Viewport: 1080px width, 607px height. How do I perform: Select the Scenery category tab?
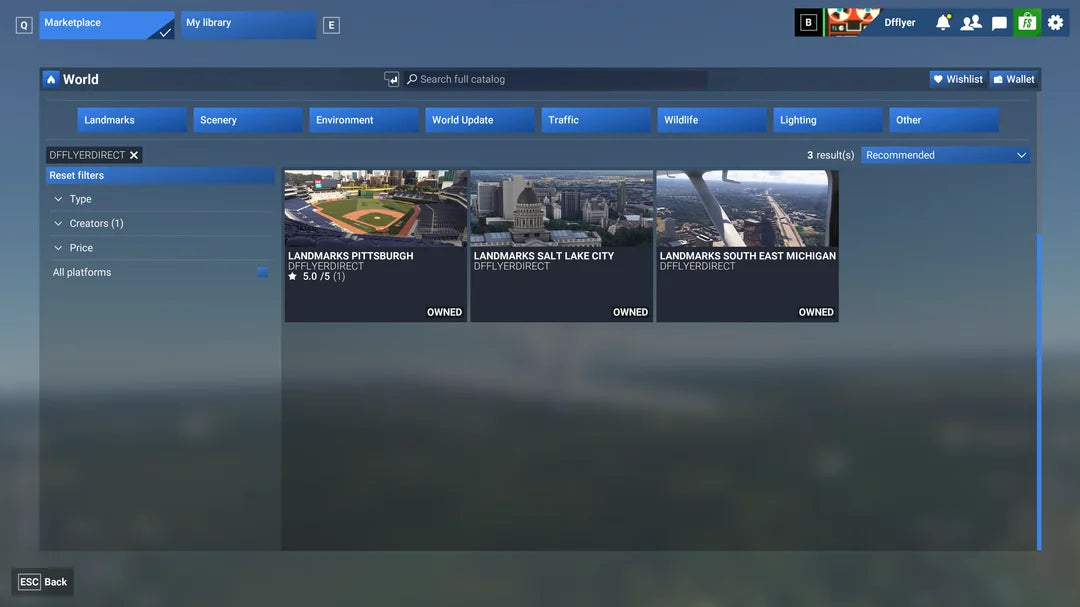[x=247, y=120]
